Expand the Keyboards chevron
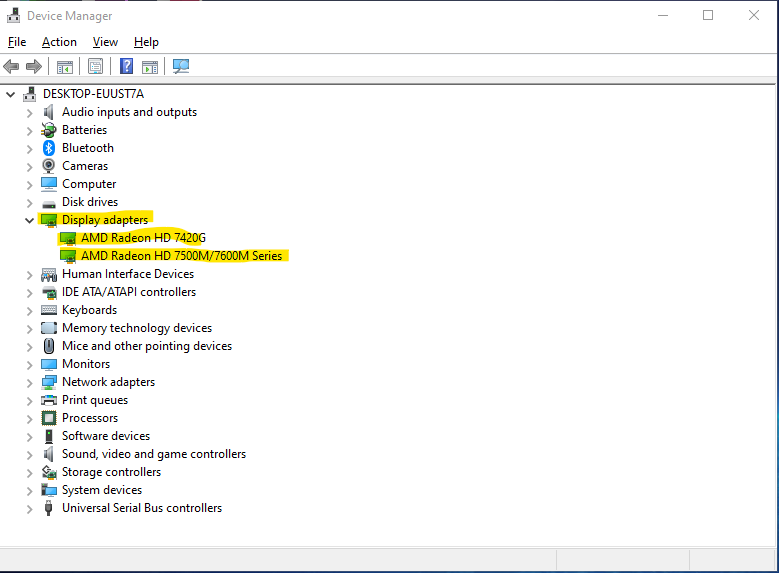 coord(29,311)
